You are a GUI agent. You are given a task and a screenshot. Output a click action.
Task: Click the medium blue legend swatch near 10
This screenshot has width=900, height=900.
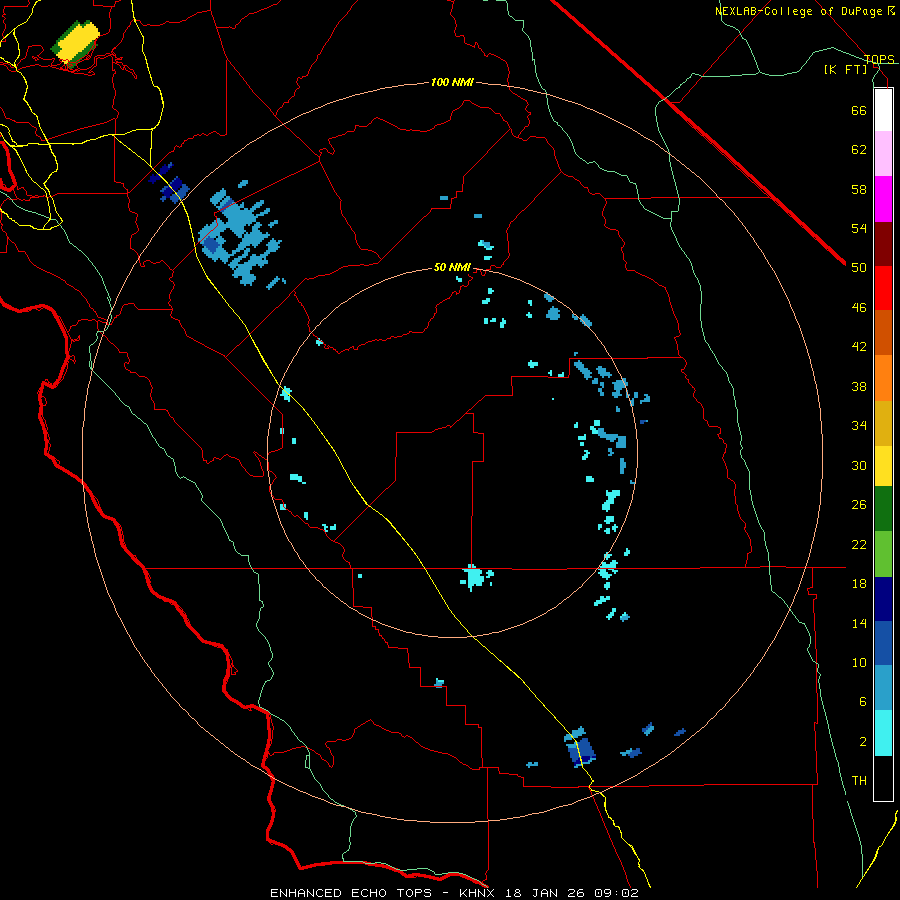point(883,643)
